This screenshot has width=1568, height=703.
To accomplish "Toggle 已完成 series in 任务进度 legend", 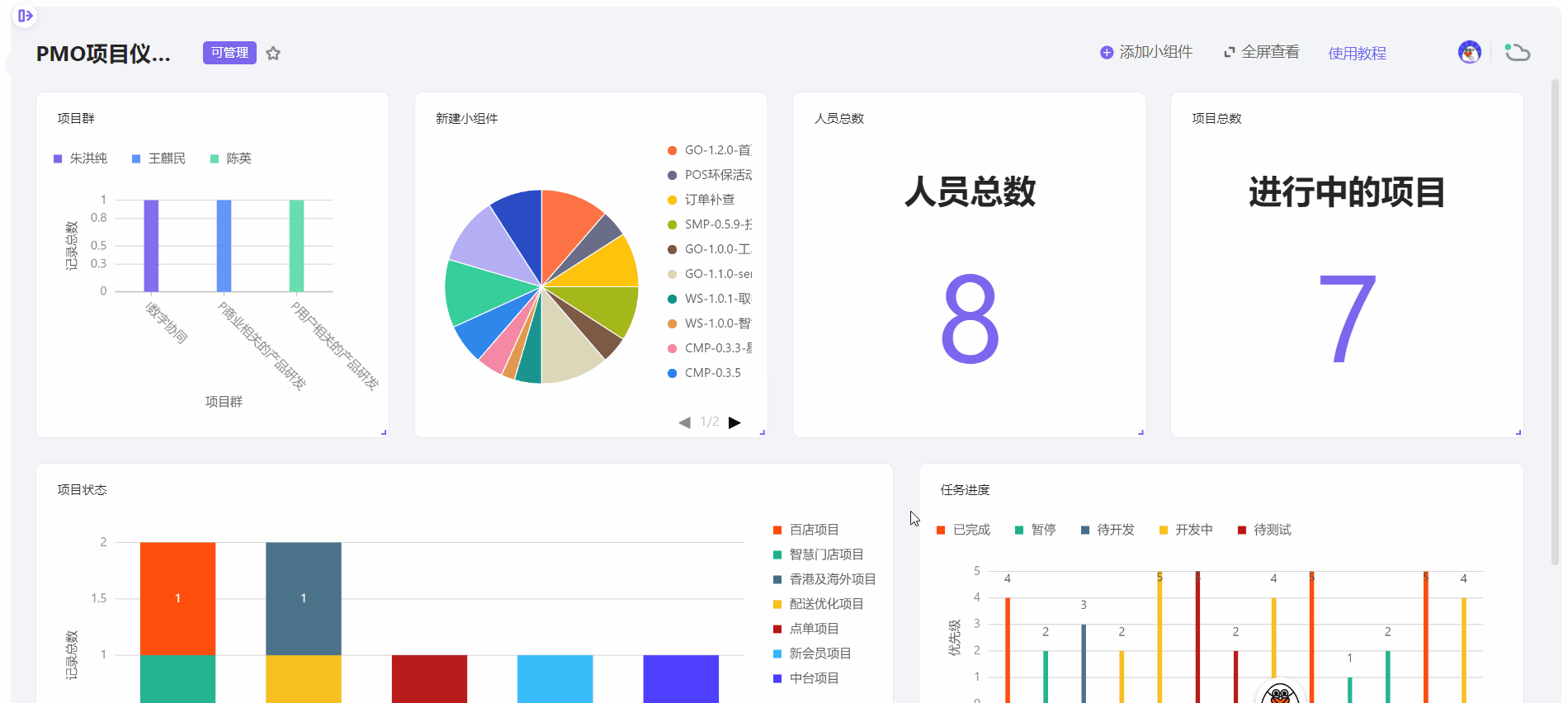I will pyautogui.click(x=963, y=530).
